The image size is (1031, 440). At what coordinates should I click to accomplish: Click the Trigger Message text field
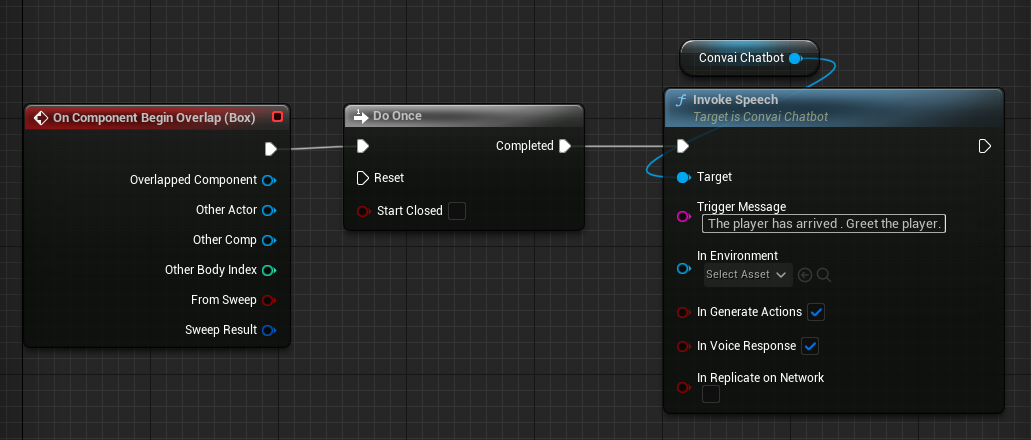click(823, 224)
